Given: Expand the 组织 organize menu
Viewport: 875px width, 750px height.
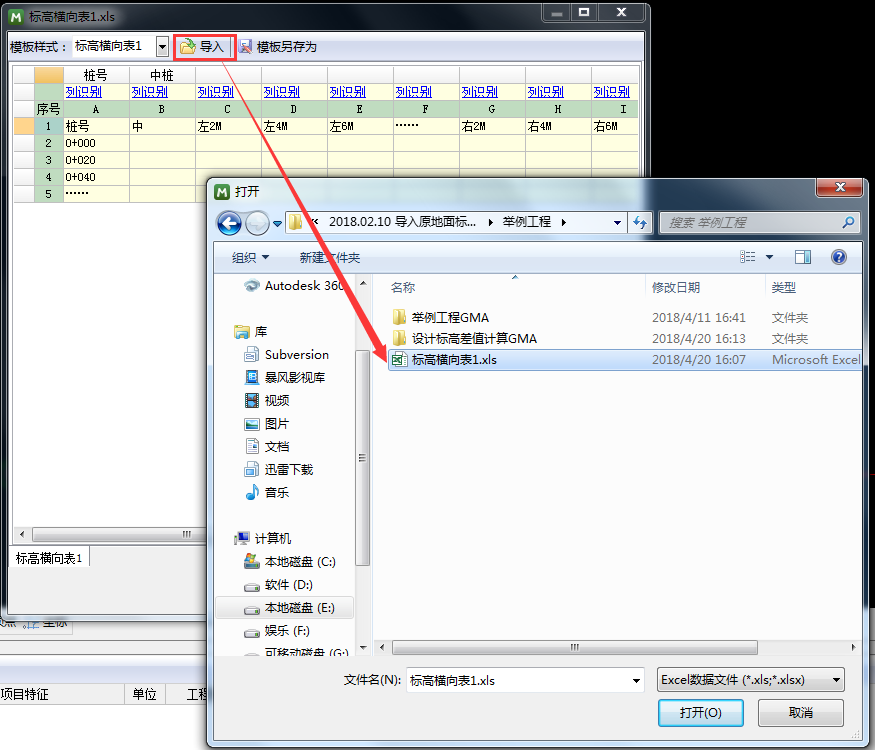Looking at the screenshot, I should [250, 257].
